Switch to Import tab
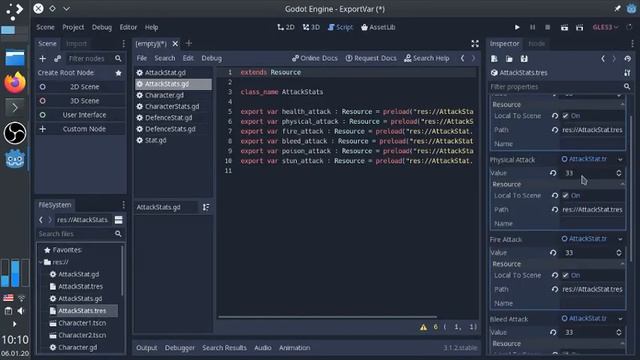The width and height of the screenshot is (640, 360). pos(76,43)
